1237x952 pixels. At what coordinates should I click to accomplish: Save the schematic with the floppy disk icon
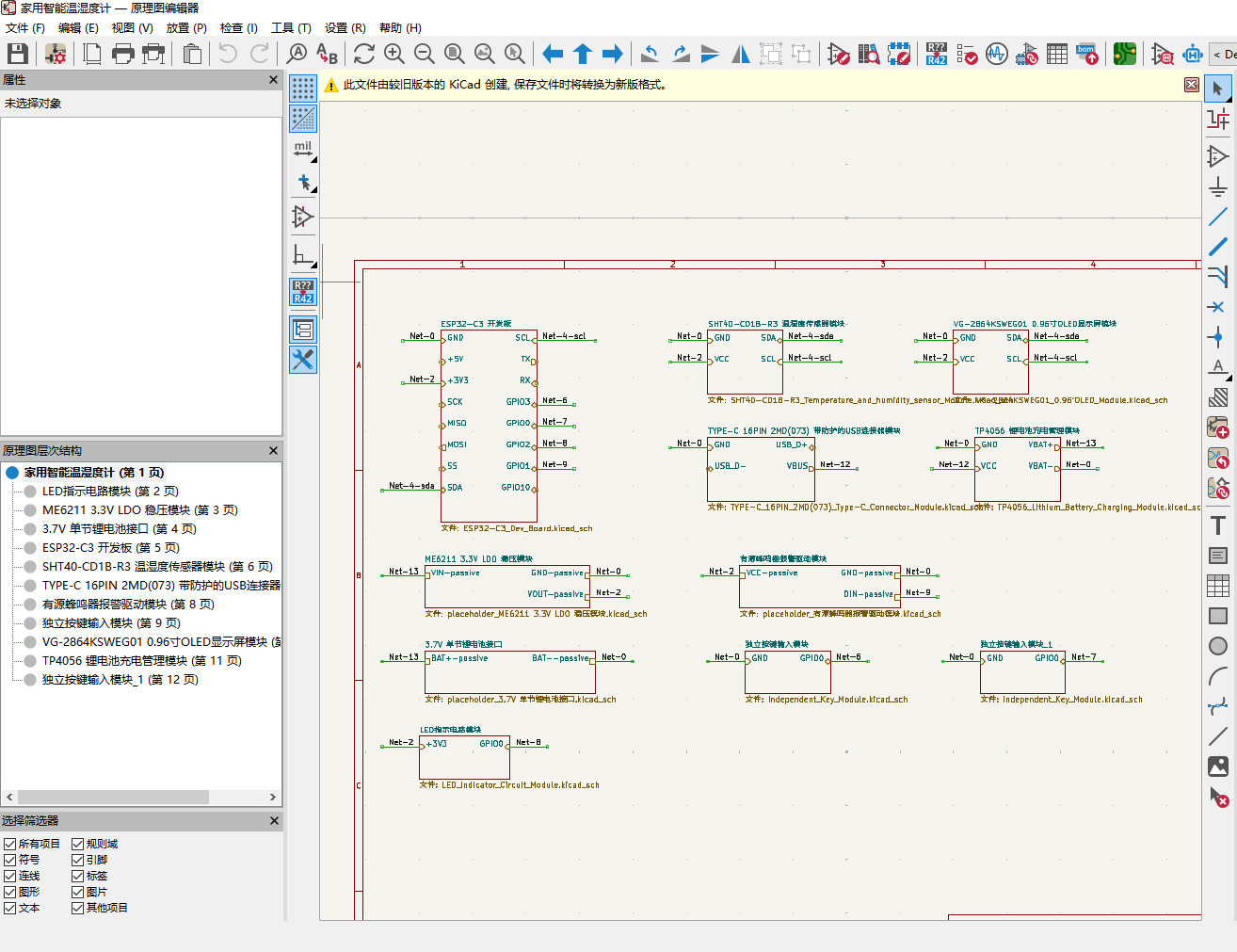coord(18,54)
